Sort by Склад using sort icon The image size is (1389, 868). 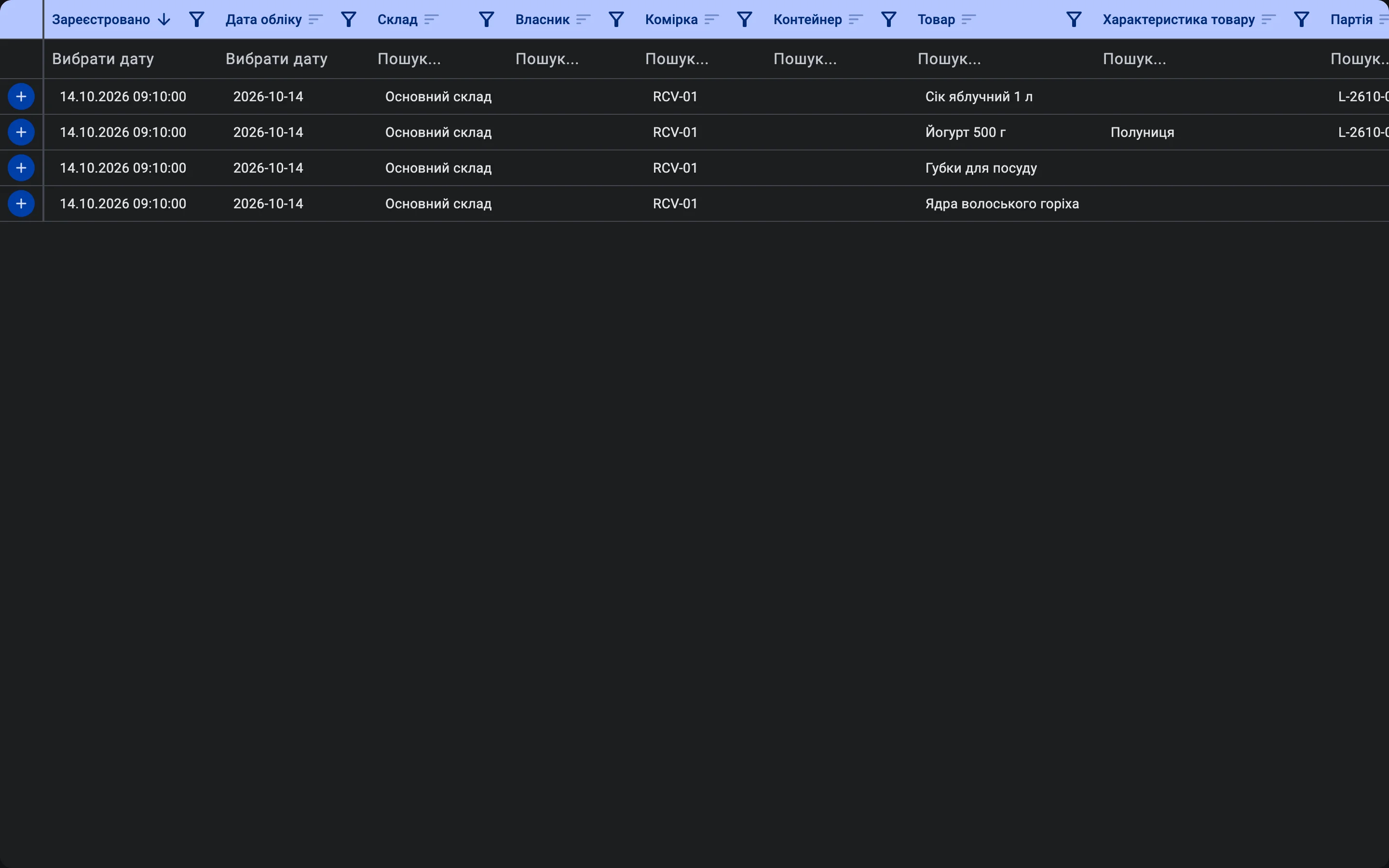coord(432,19)
